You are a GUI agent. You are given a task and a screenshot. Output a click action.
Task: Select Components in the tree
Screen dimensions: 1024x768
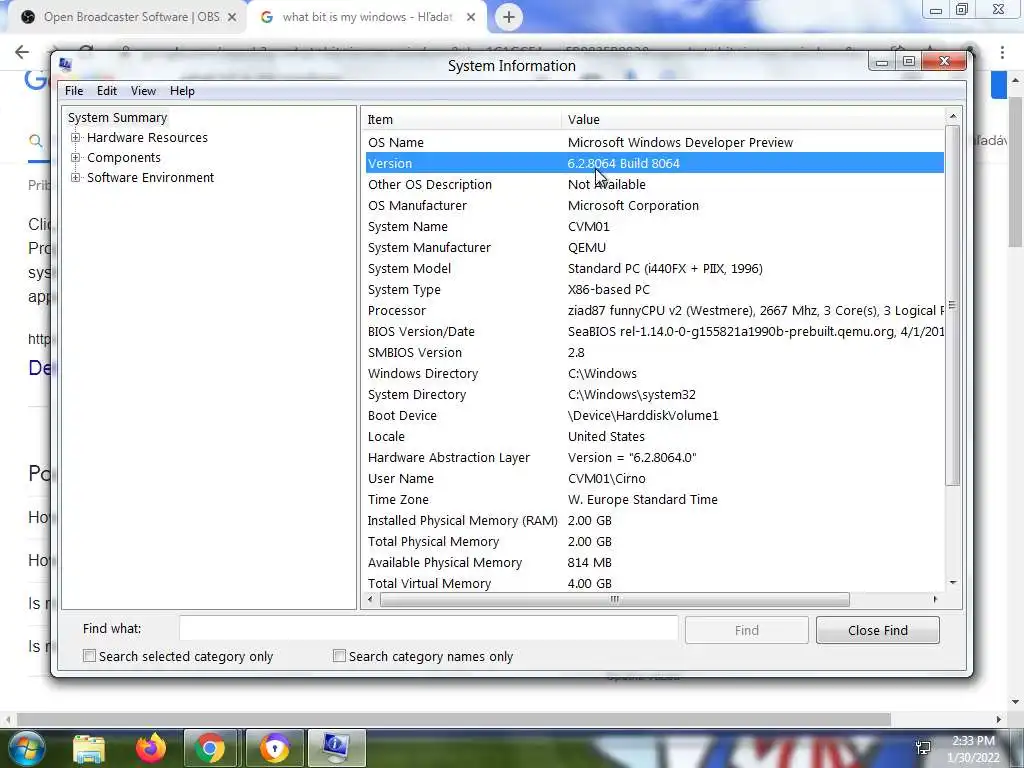tap(123, 157)
